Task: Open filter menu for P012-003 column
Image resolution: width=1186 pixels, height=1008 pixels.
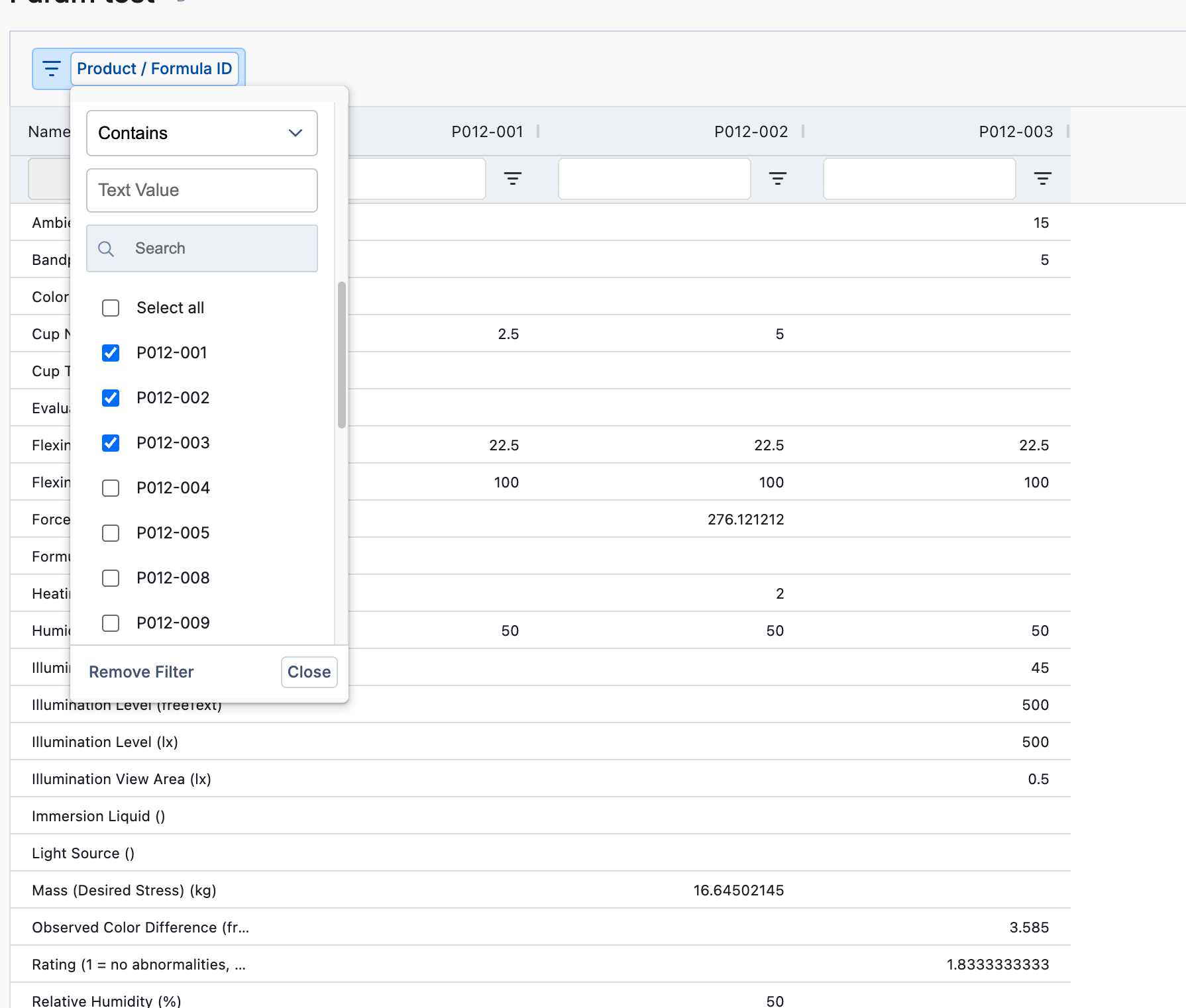Action: point(1042,178)
